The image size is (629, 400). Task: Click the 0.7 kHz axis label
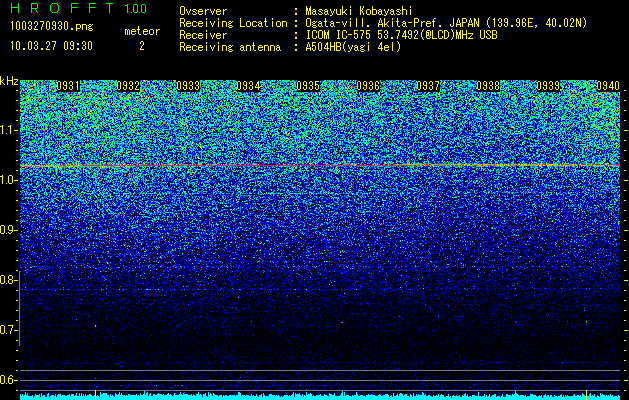point(8,330)
